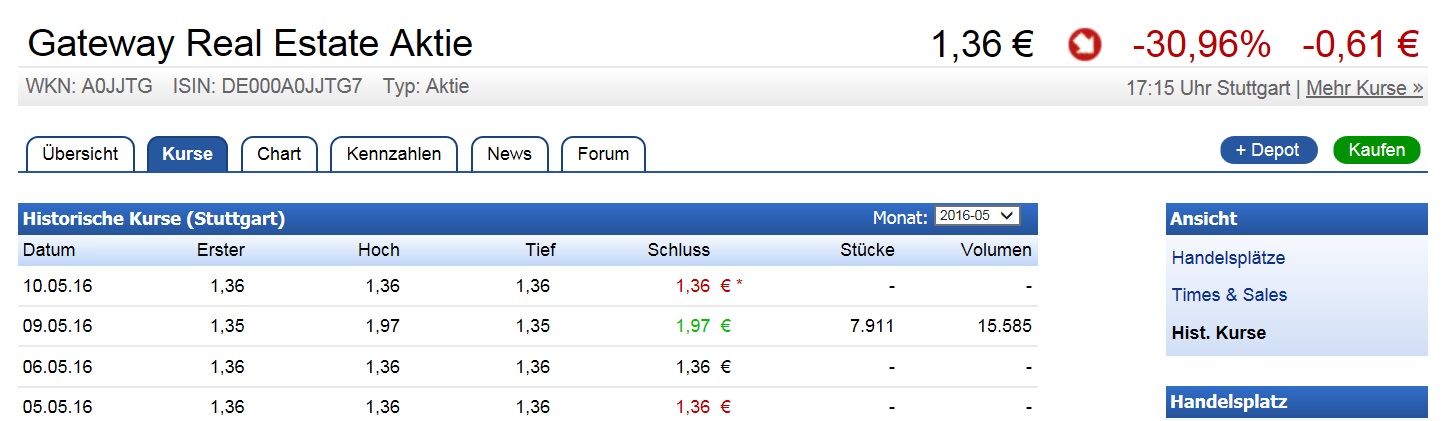Select the Kurse tab
This screenshot has width=1456, height=421.
[x=187, y=154]
